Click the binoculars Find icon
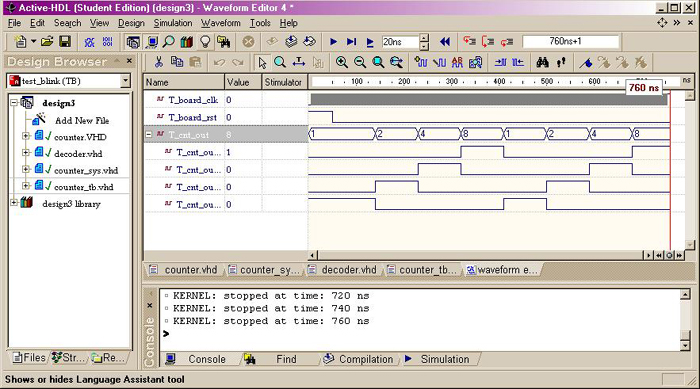This screenshot has height=389, width=700. (542, 63)
